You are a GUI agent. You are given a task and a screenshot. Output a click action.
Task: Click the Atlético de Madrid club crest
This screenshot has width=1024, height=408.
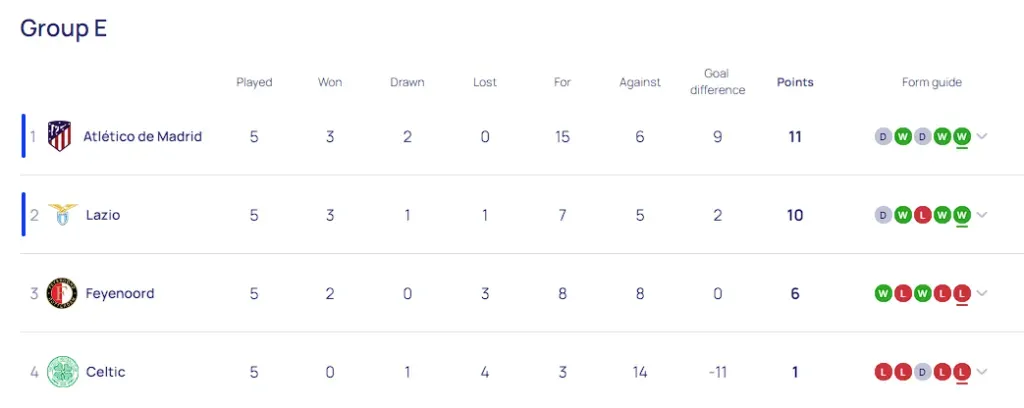[59, 136]
